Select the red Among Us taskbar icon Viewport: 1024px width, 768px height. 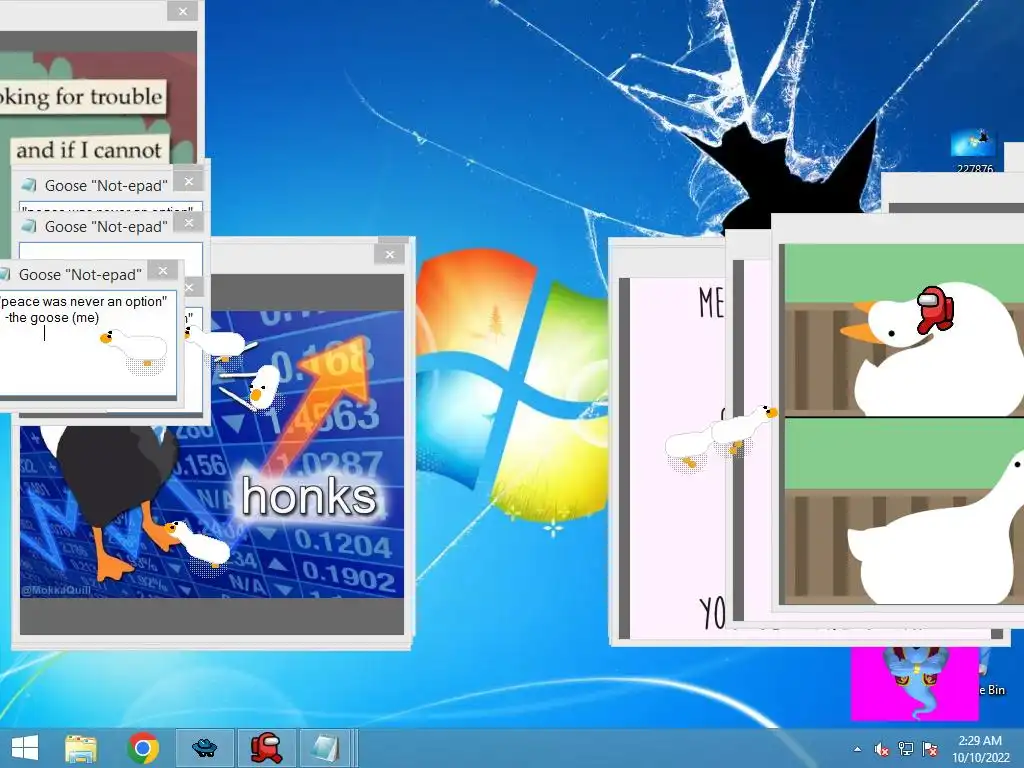(266, 748)
